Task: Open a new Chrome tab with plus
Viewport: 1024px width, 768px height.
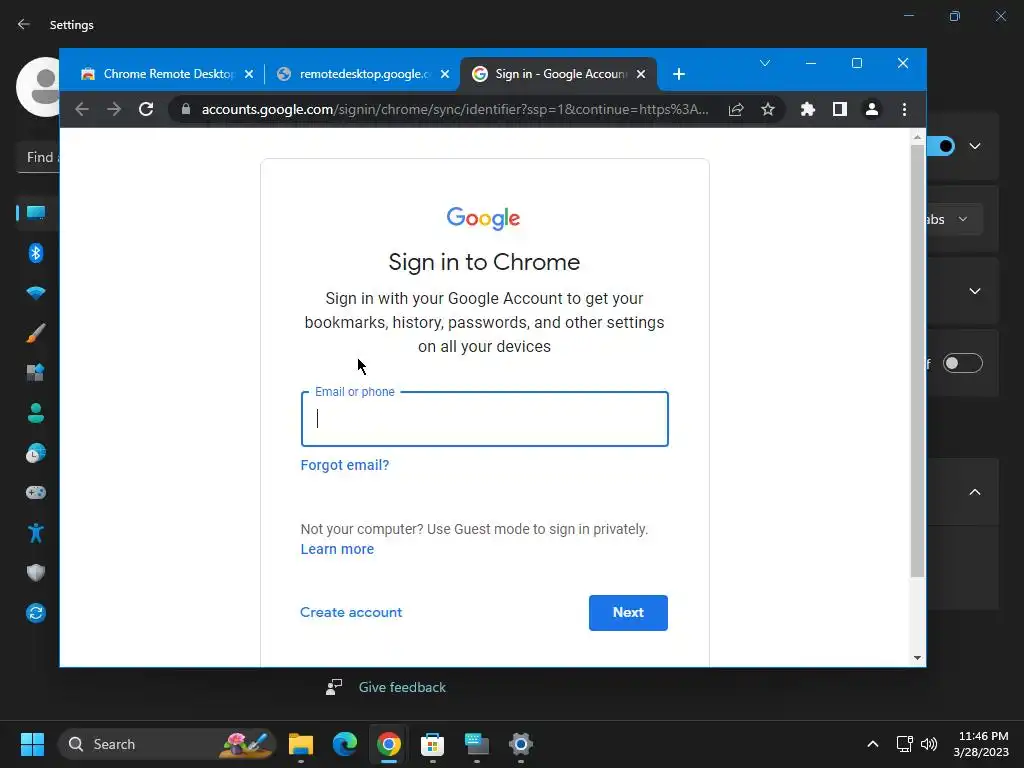Action: [679, 74]
